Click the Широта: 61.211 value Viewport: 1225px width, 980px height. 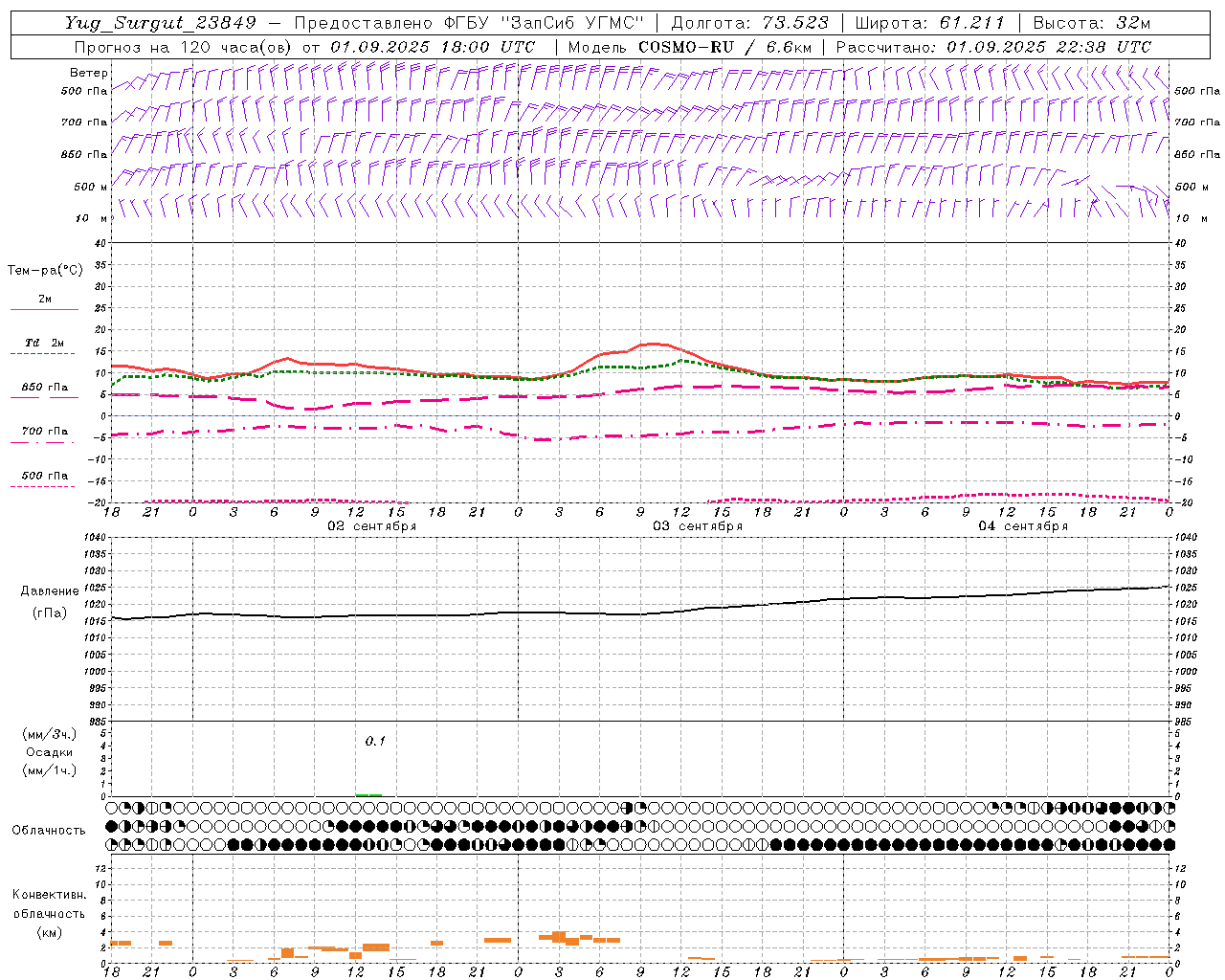coord(929,23)
